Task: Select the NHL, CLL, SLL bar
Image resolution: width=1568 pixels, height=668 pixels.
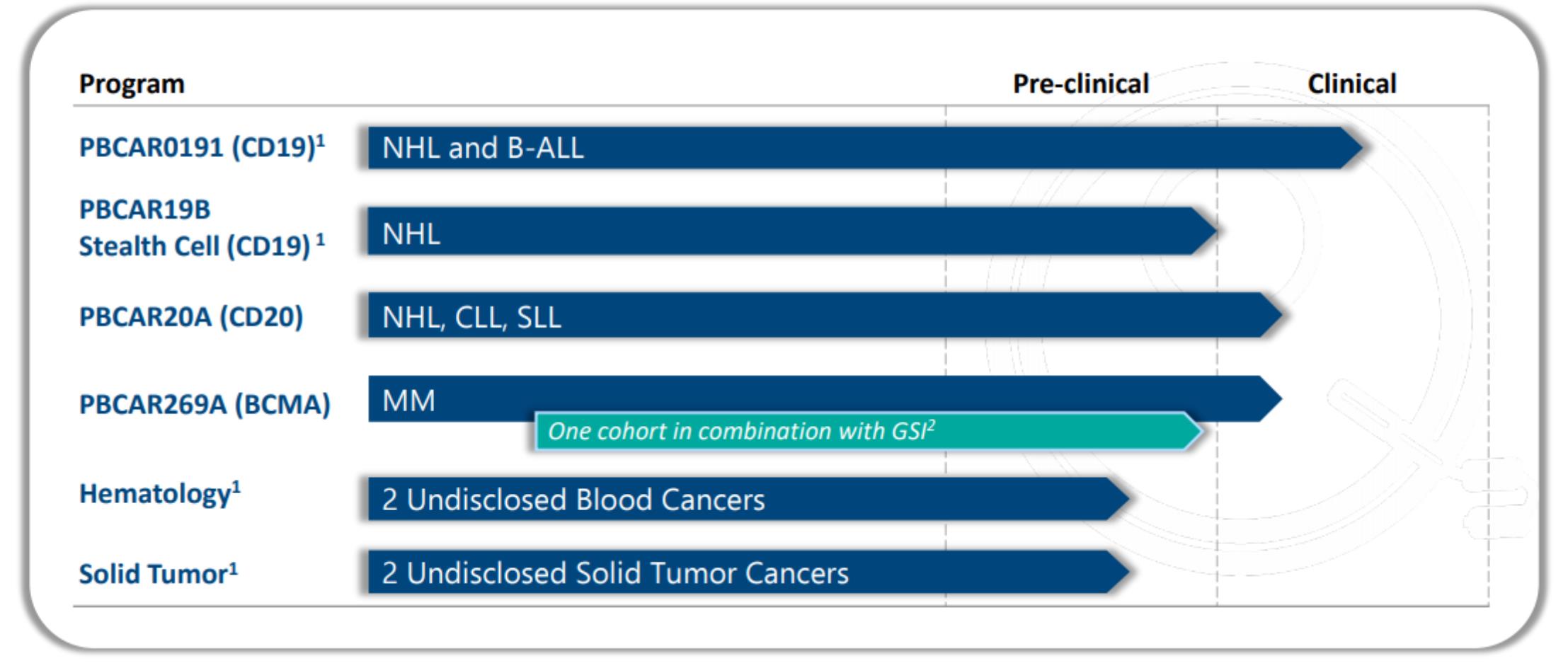Action: pos(814,316)
